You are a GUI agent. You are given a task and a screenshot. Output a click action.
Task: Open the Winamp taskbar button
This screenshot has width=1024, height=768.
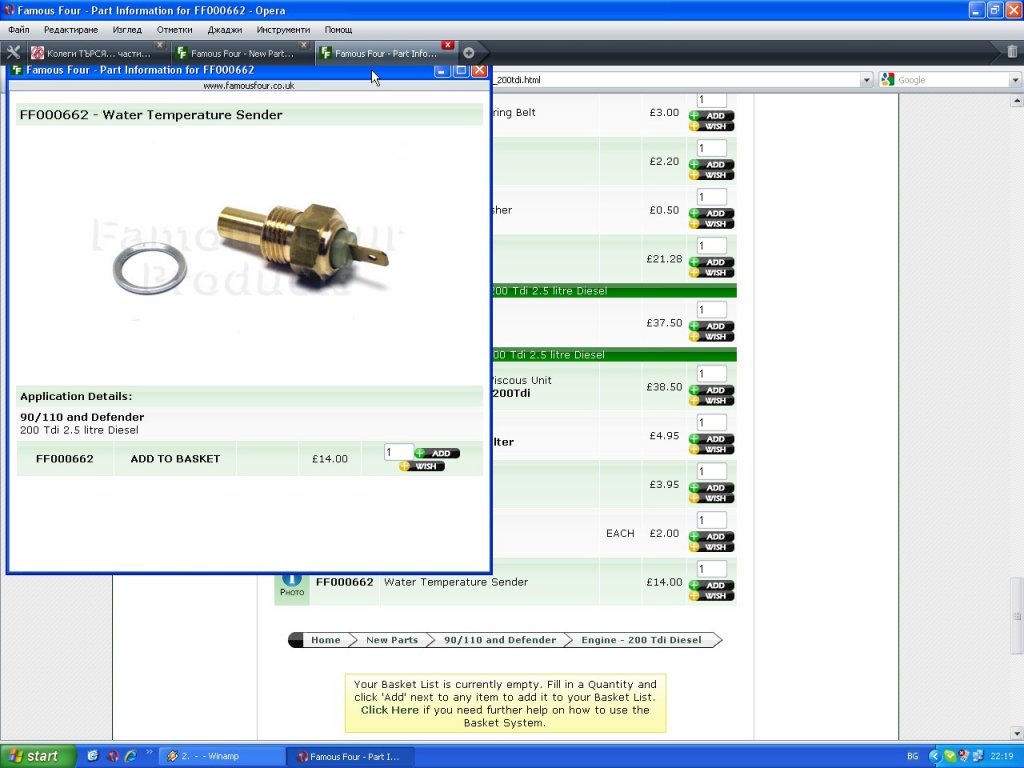click(x=222, y=756)
